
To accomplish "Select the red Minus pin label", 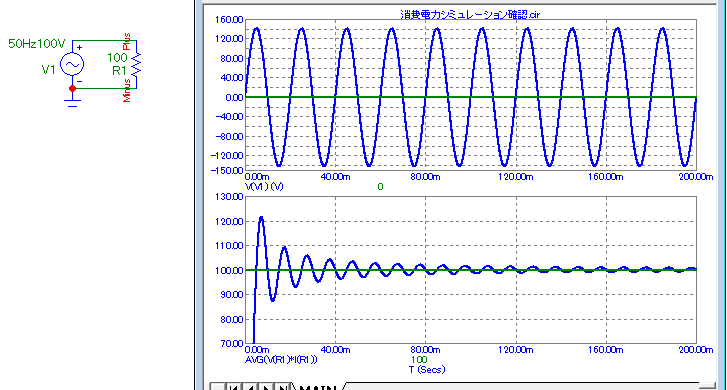I will coord(127,90).
